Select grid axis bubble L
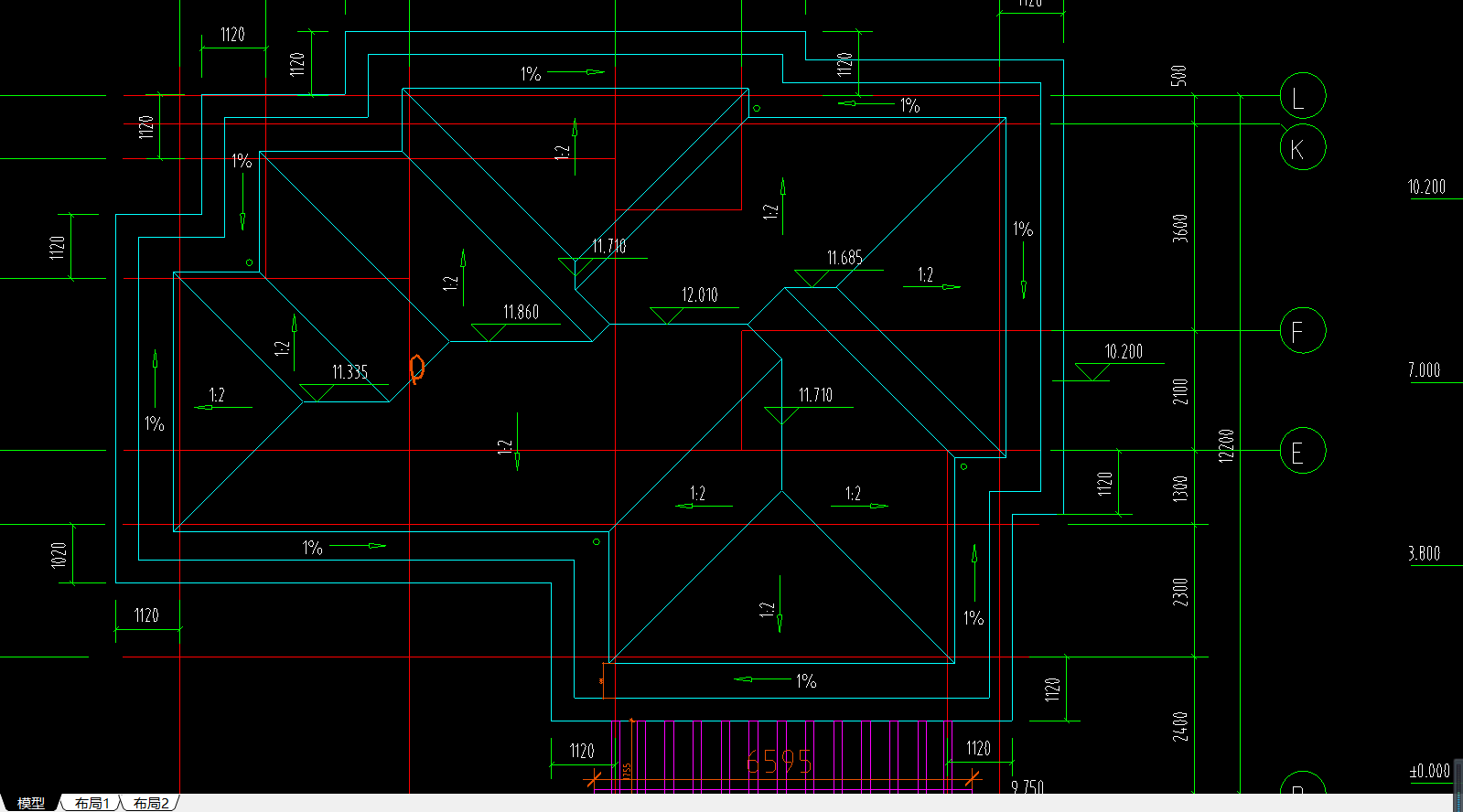This screenshot has width=1463, height=812. [x=1303, y=96]
